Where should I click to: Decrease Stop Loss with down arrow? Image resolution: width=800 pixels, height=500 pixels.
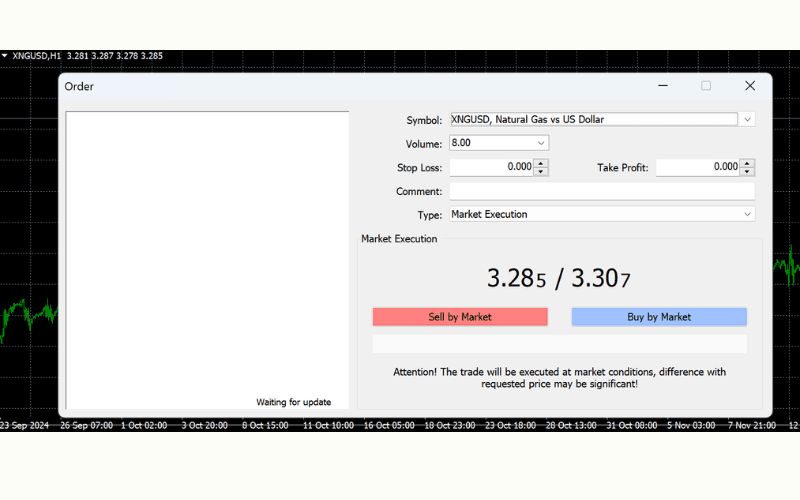tap(541, 172)
